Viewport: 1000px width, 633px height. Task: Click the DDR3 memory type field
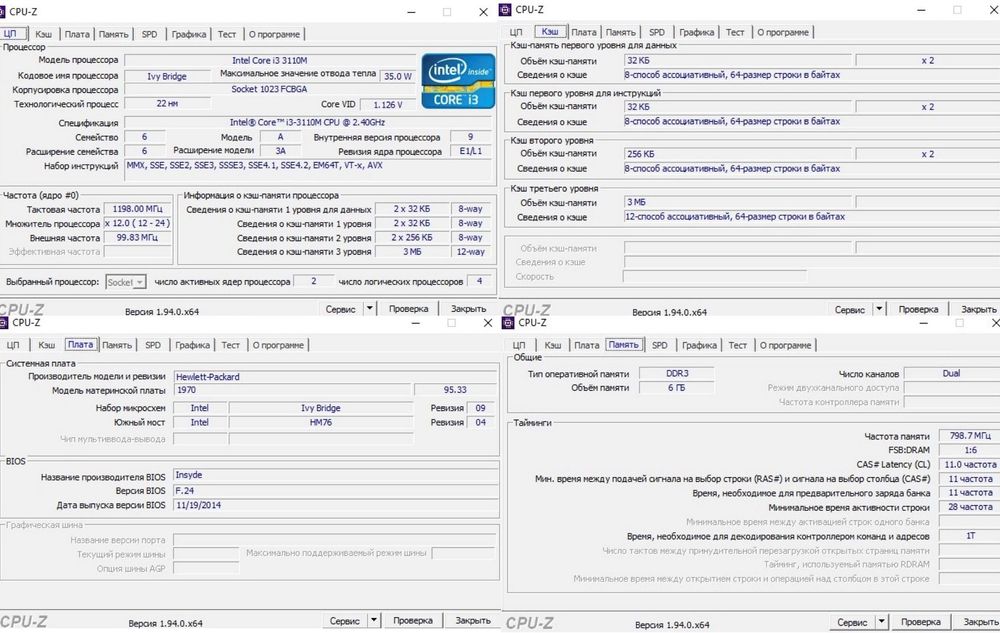pos(677,374)
